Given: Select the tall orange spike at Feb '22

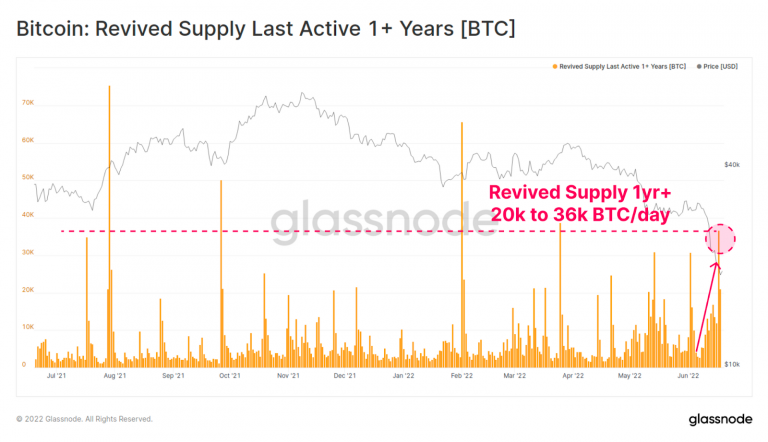Looking at the screenshot, I should pos(461,245).
